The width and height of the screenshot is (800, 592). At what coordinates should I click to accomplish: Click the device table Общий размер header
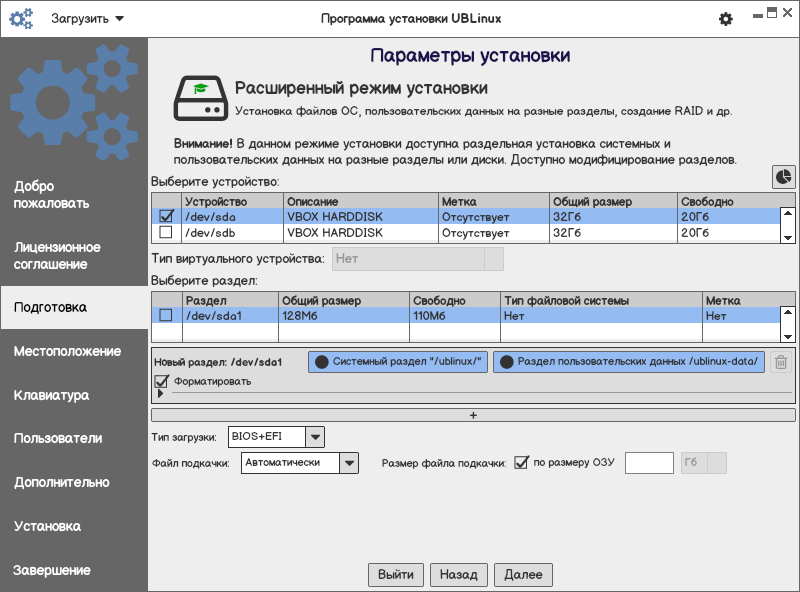tap(613, 201)
